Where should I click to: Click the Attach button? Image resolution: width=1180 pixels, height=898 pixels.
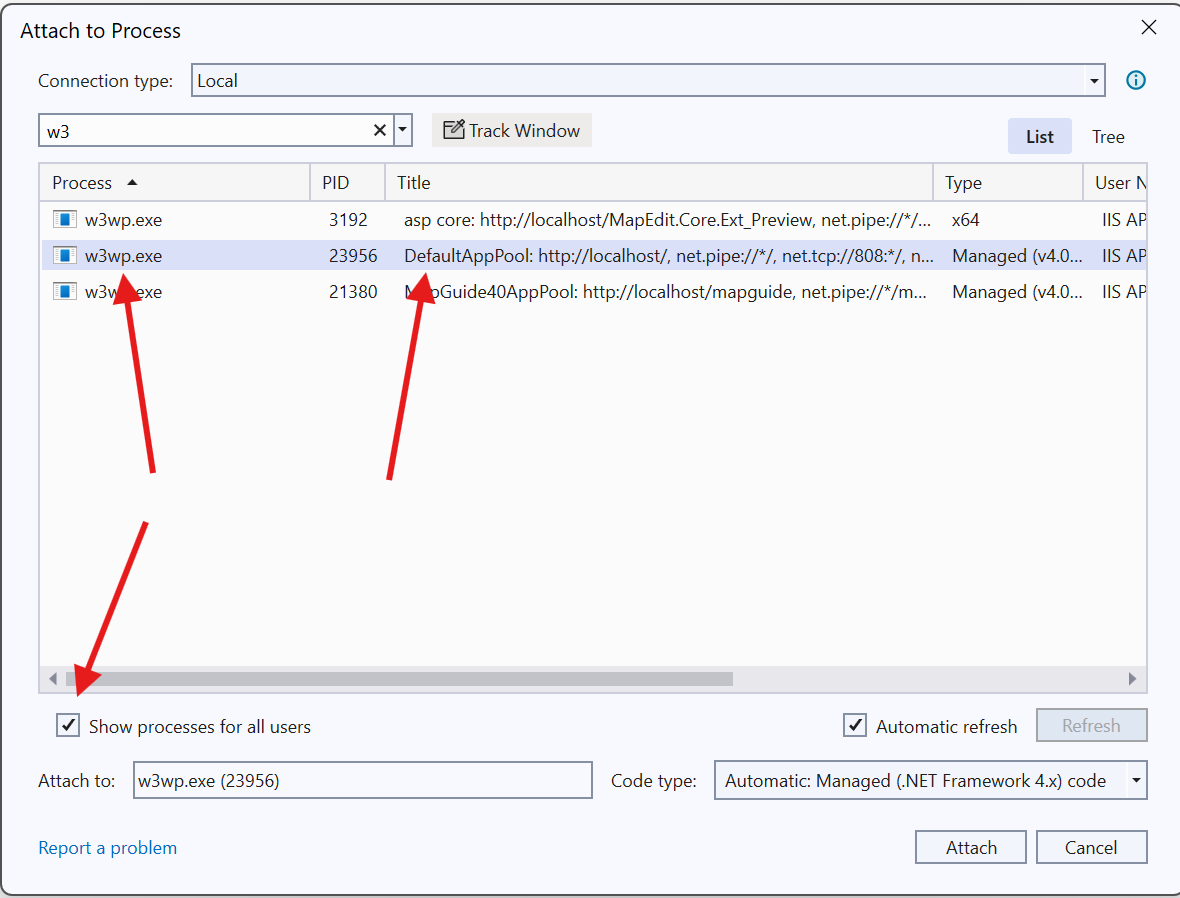coord(970,847)
